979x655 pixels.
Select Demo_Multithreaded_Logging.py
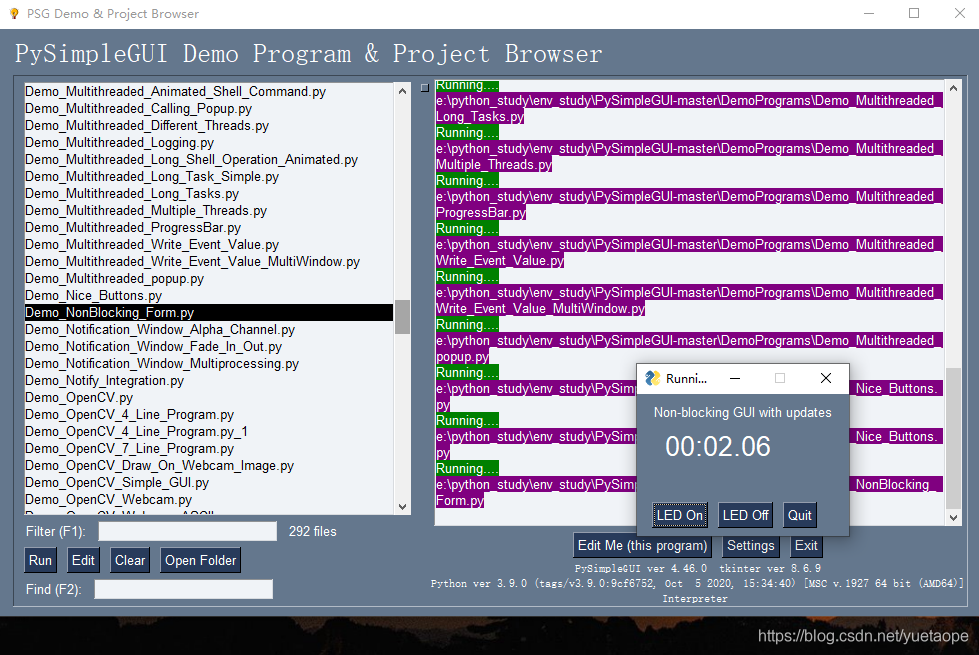[209, 142]
